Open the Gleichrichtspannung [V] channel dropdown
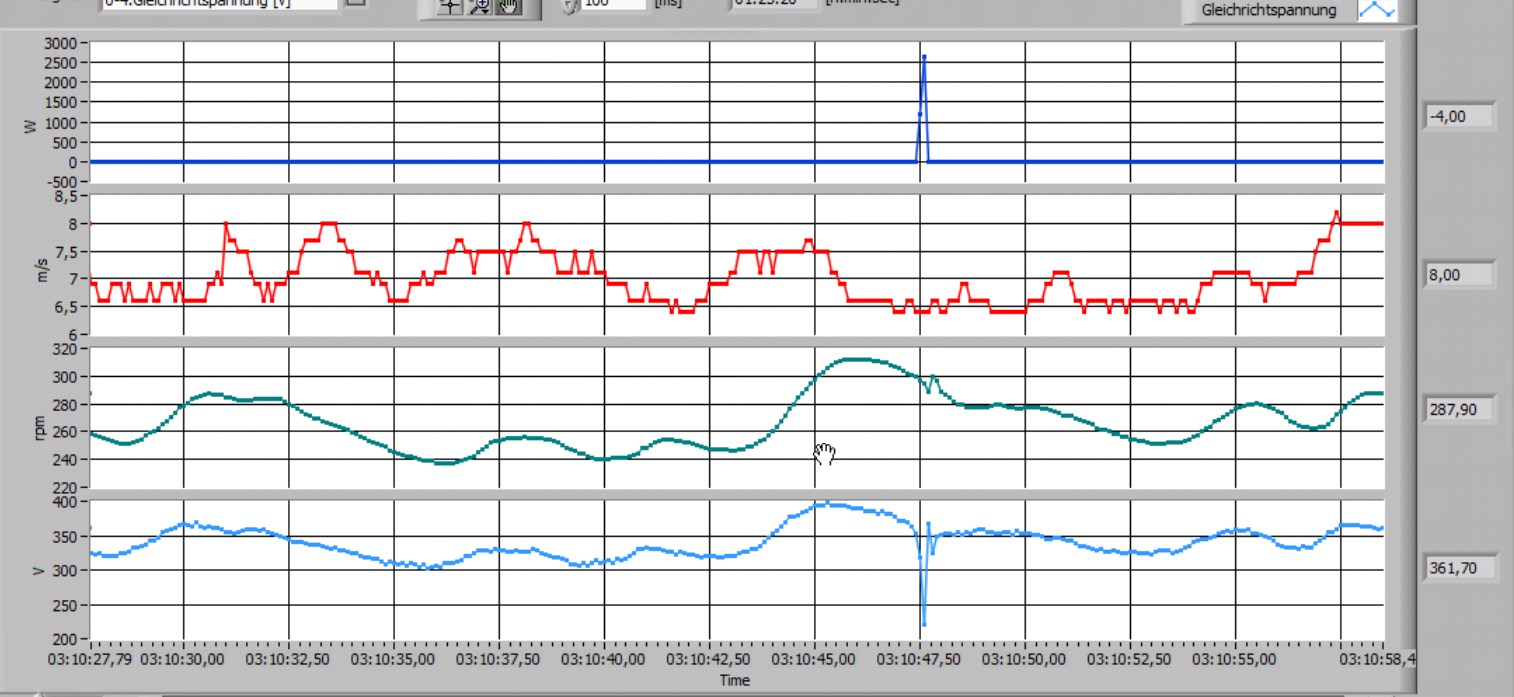The height and width of the screenshot is (697, 1514). [x=218, y=4]
